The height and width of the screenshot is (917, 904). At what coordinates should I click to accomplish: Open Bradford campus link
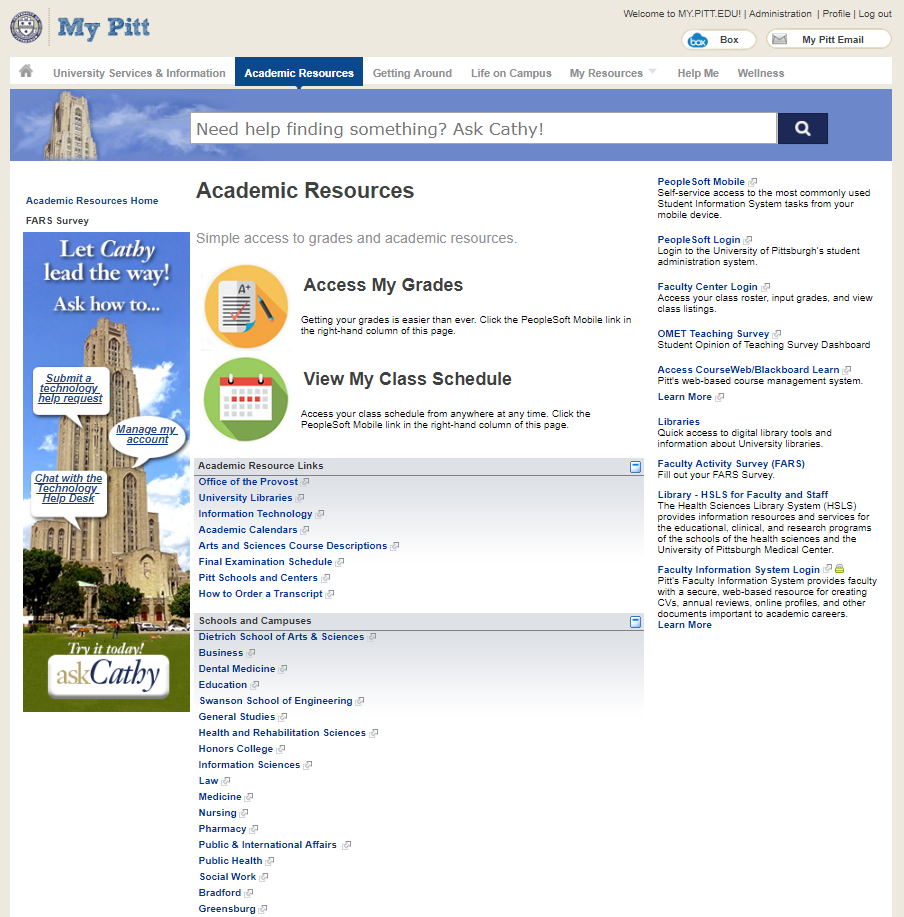pyautogui.click(x=219, y=892)
